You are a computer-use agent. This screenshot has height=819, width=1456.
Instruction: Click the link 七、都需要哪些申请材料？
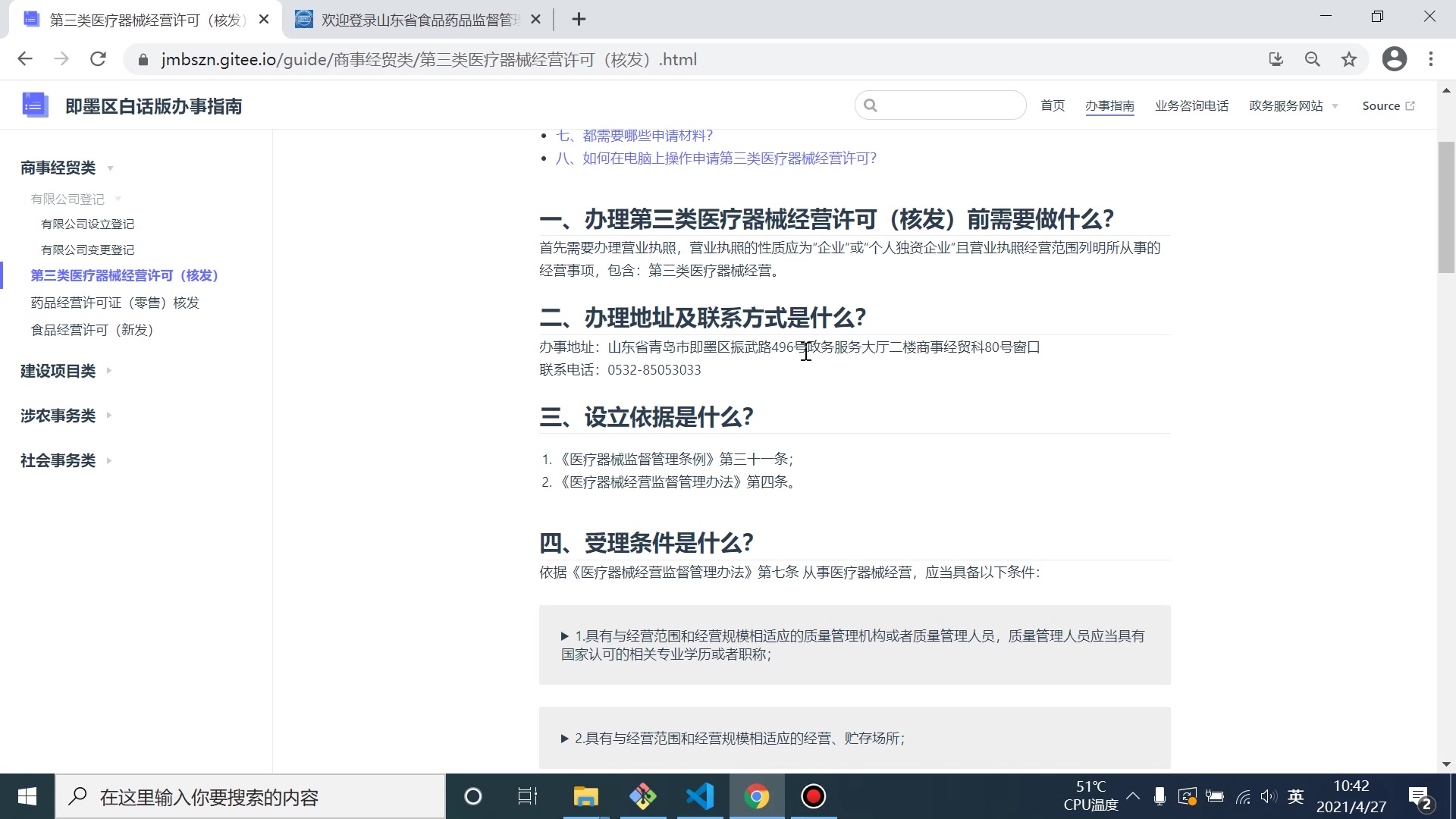pyautogui.click(x=635, y=136)
